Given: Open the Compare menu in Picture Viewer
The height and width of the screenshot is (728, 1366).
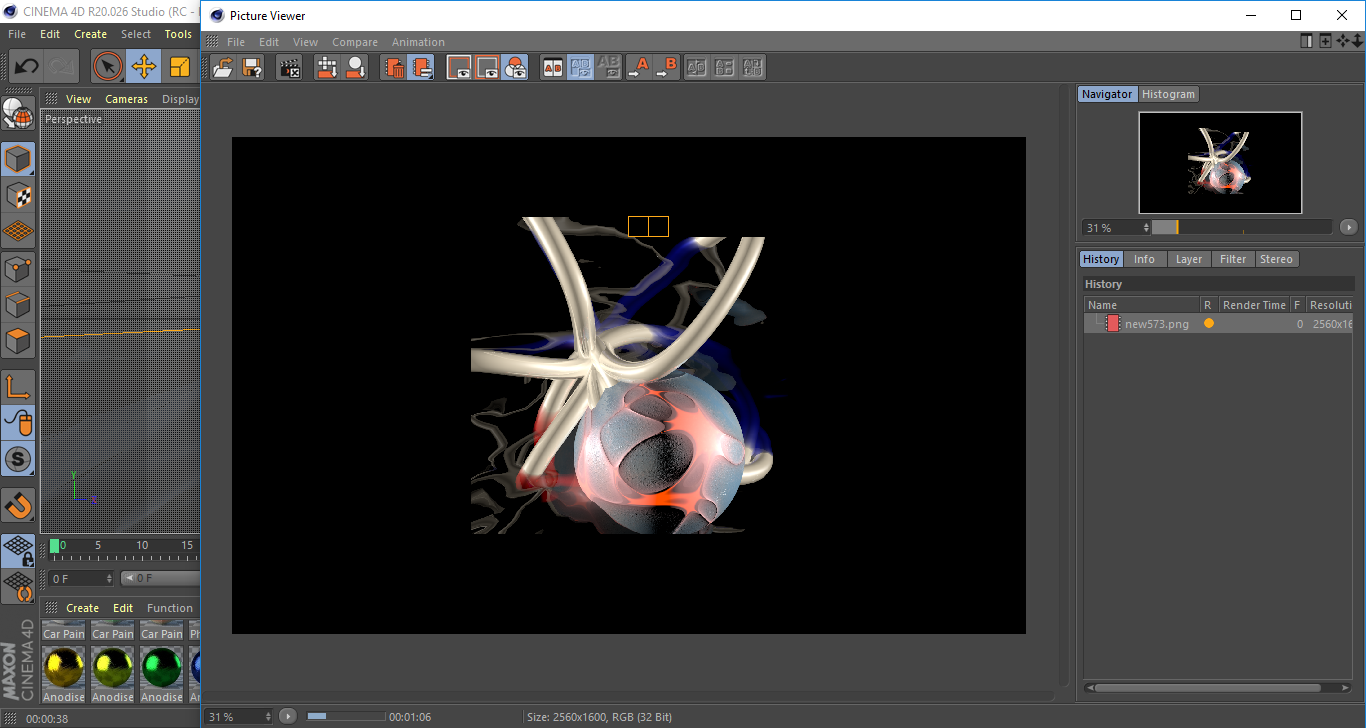Looking at the screenshot, I should click(x=355, y=42).
